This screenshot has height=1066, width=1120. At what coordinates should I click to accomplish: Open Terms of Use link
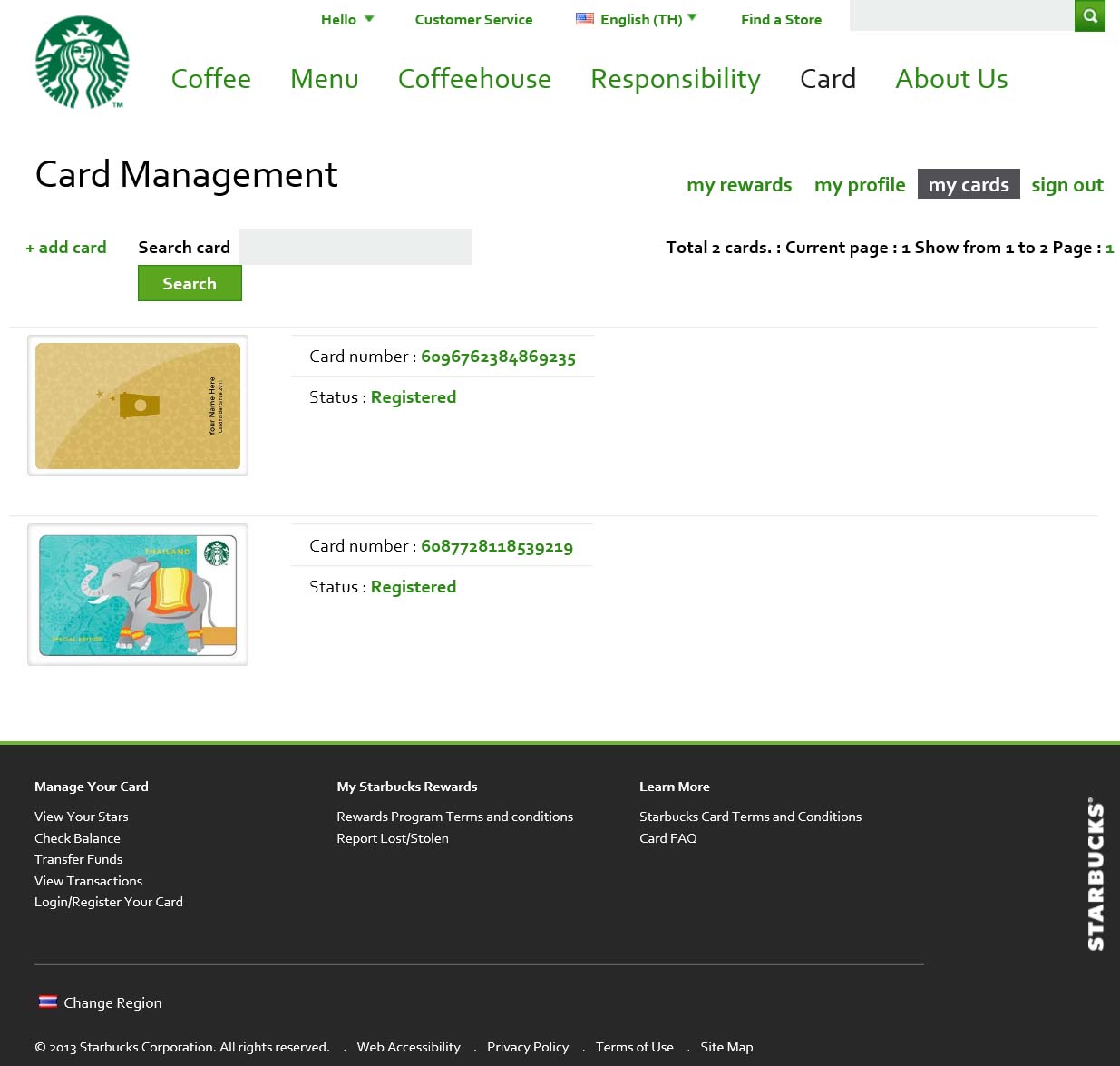[635, 1047]
